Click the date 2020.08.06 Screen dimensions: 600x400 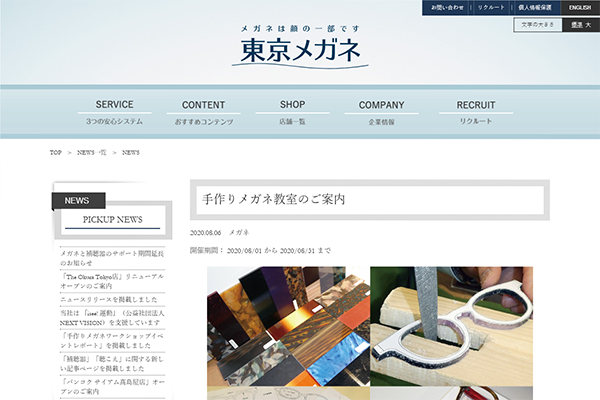click(x=205, y=233)
